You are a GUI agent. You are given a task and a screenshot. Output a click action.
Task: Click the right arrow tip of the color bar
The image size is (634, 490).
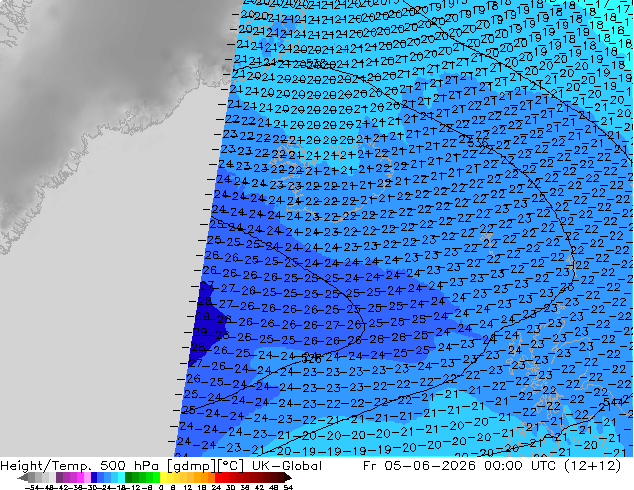point(290,478)
